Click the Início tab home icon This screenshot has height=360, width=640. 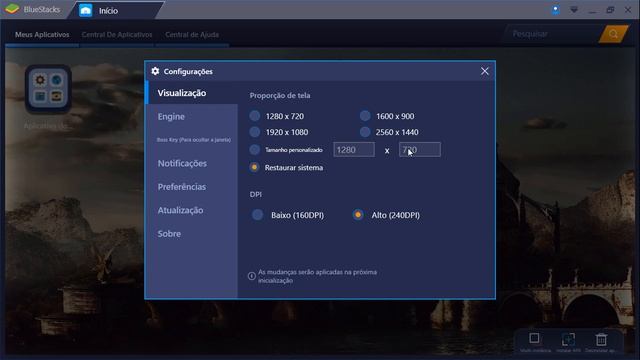point(85,11)
